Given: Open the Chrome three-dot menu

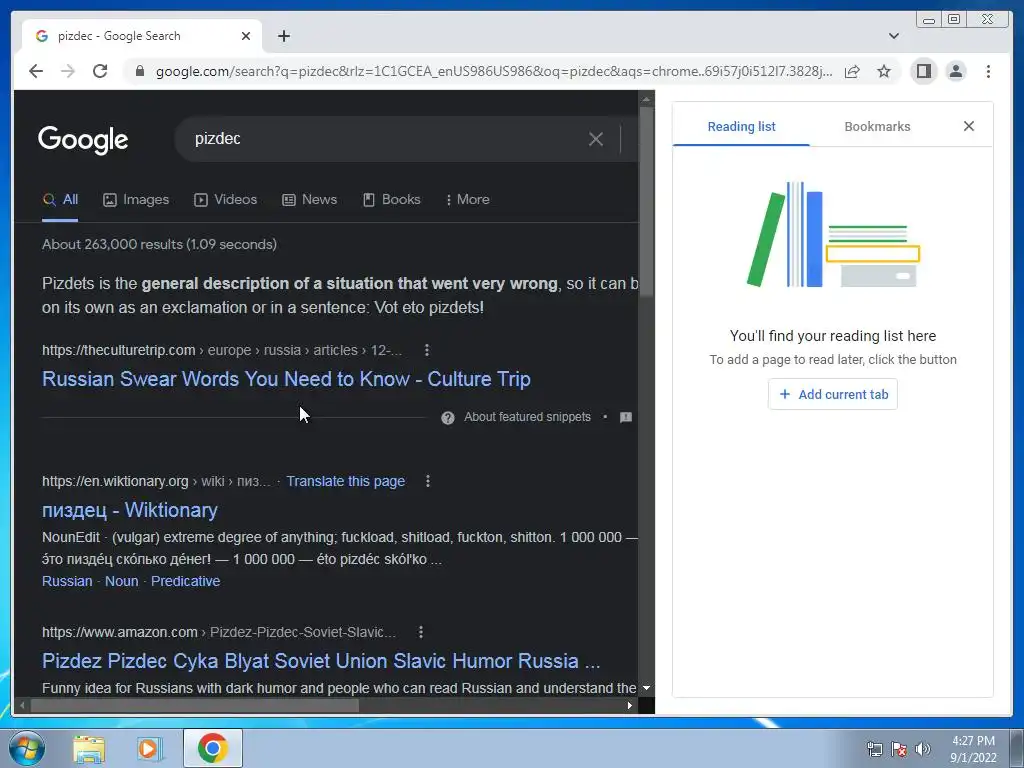Looking at the screenshot, I should tap(988, 71).
